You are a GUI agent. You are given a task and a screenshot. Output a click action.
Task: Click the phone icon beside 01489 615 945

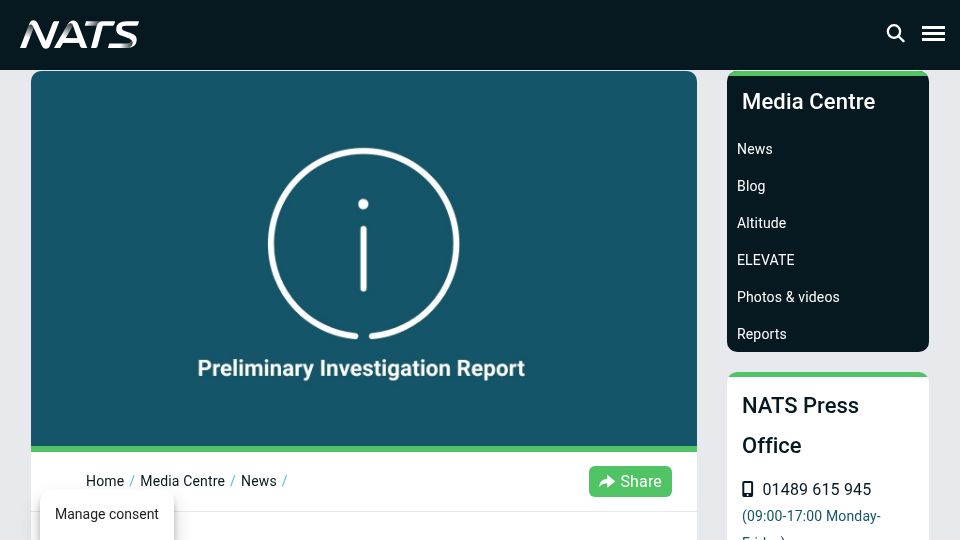748,489
